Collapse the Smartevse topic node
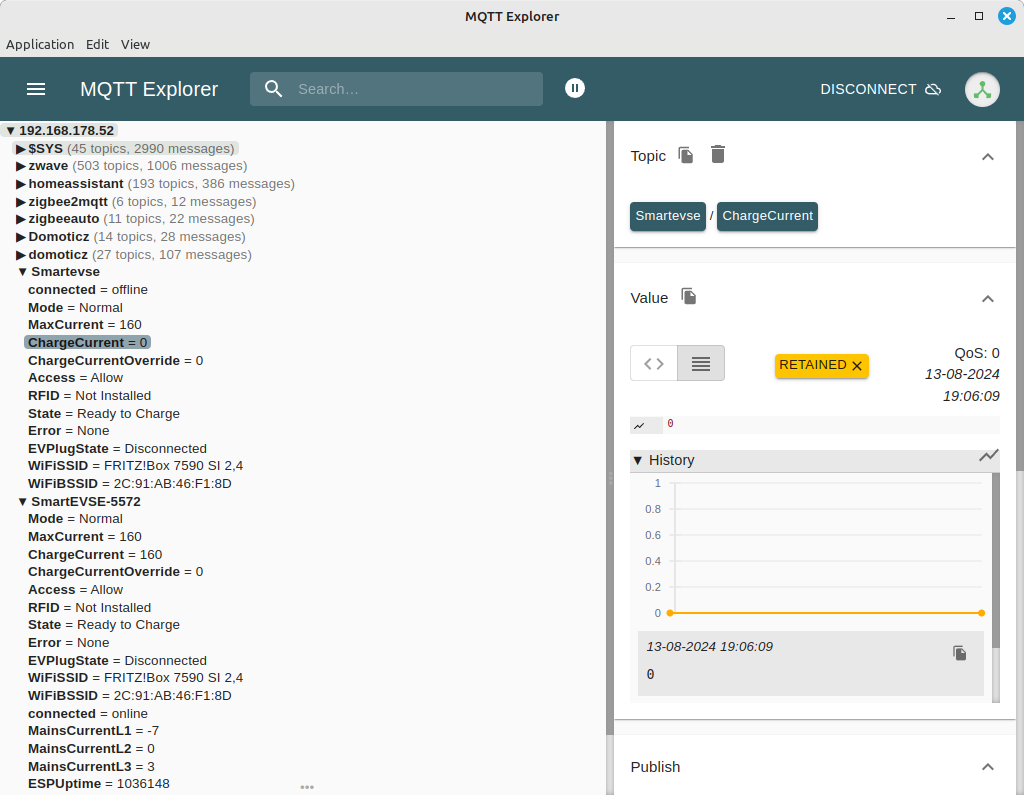Viewport: 1024px width, 795px height. (x=22, y=272)
